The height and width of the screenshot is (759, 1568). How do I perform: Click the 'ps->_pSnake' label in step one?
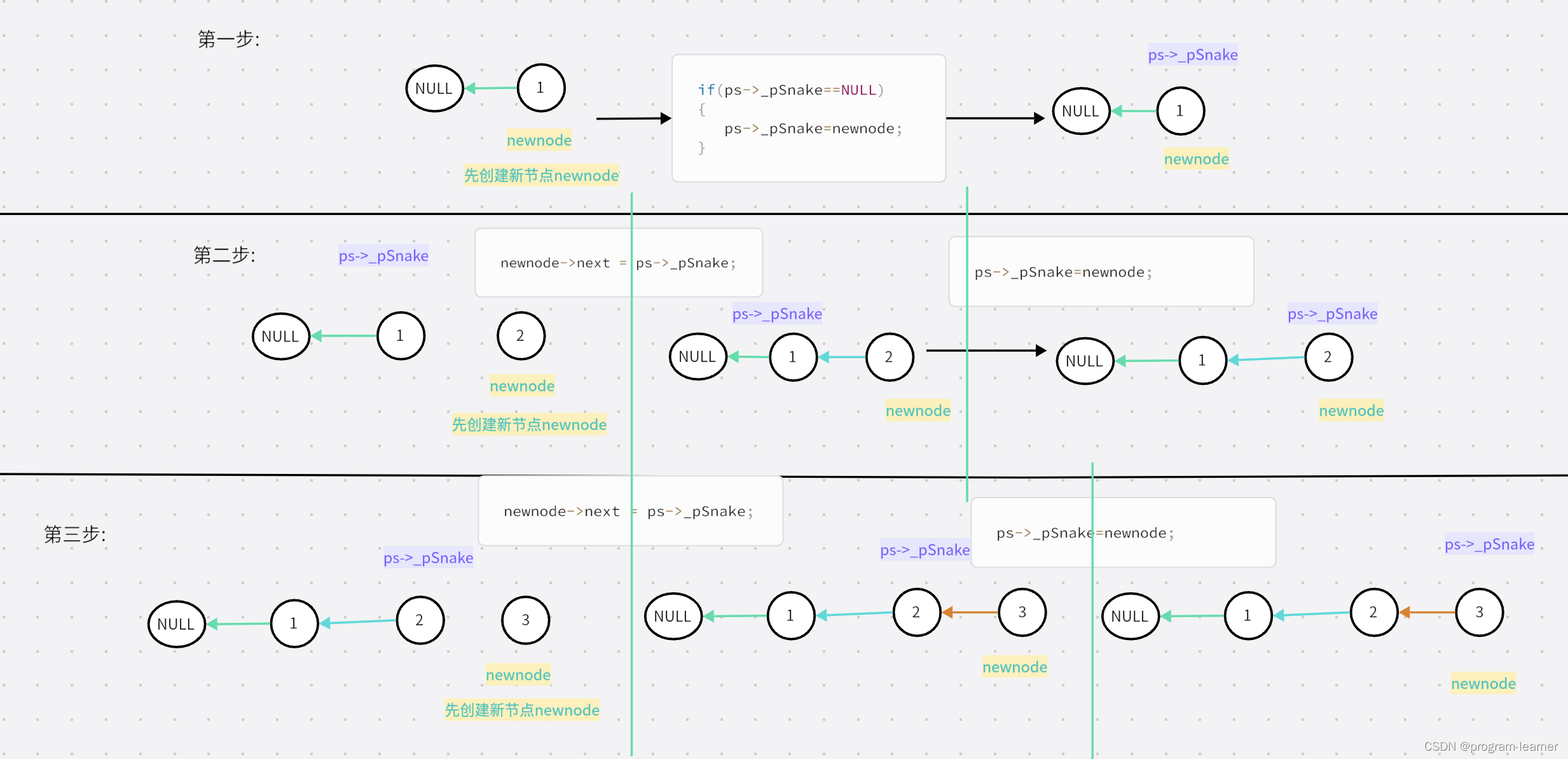pos(1193,55)
